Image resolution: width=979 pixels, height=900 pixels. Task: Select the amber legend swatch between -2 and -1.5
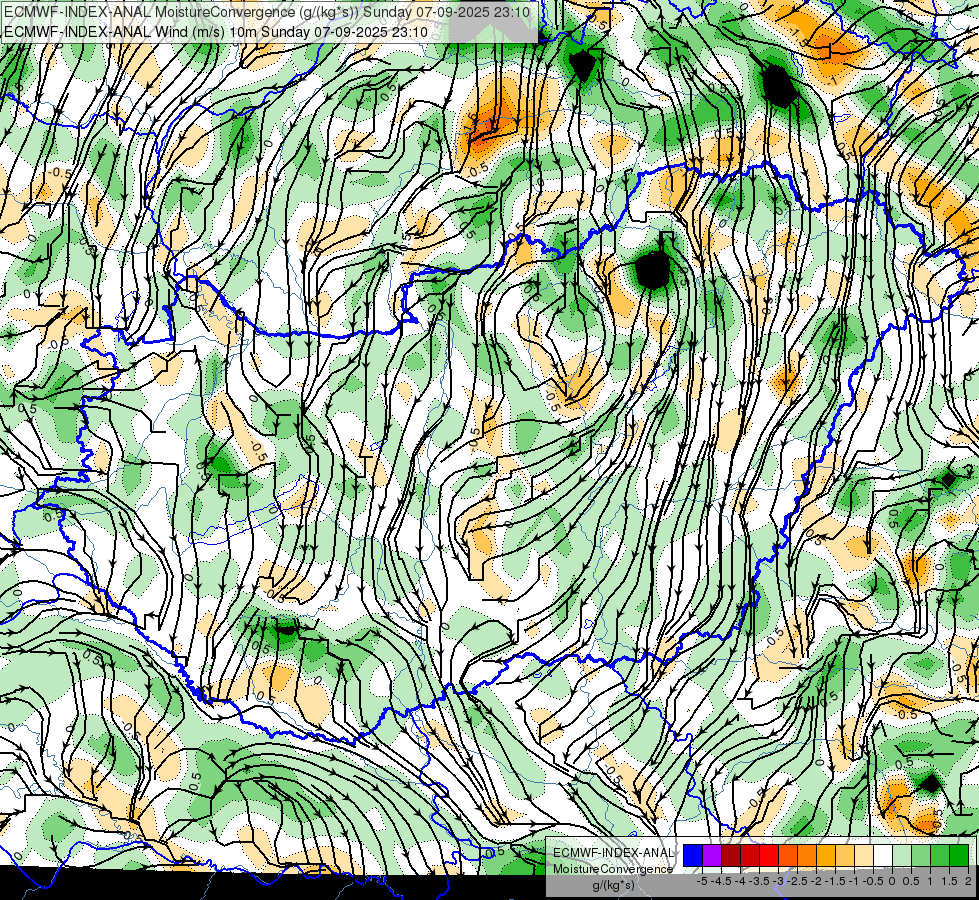tap(826, 856)
